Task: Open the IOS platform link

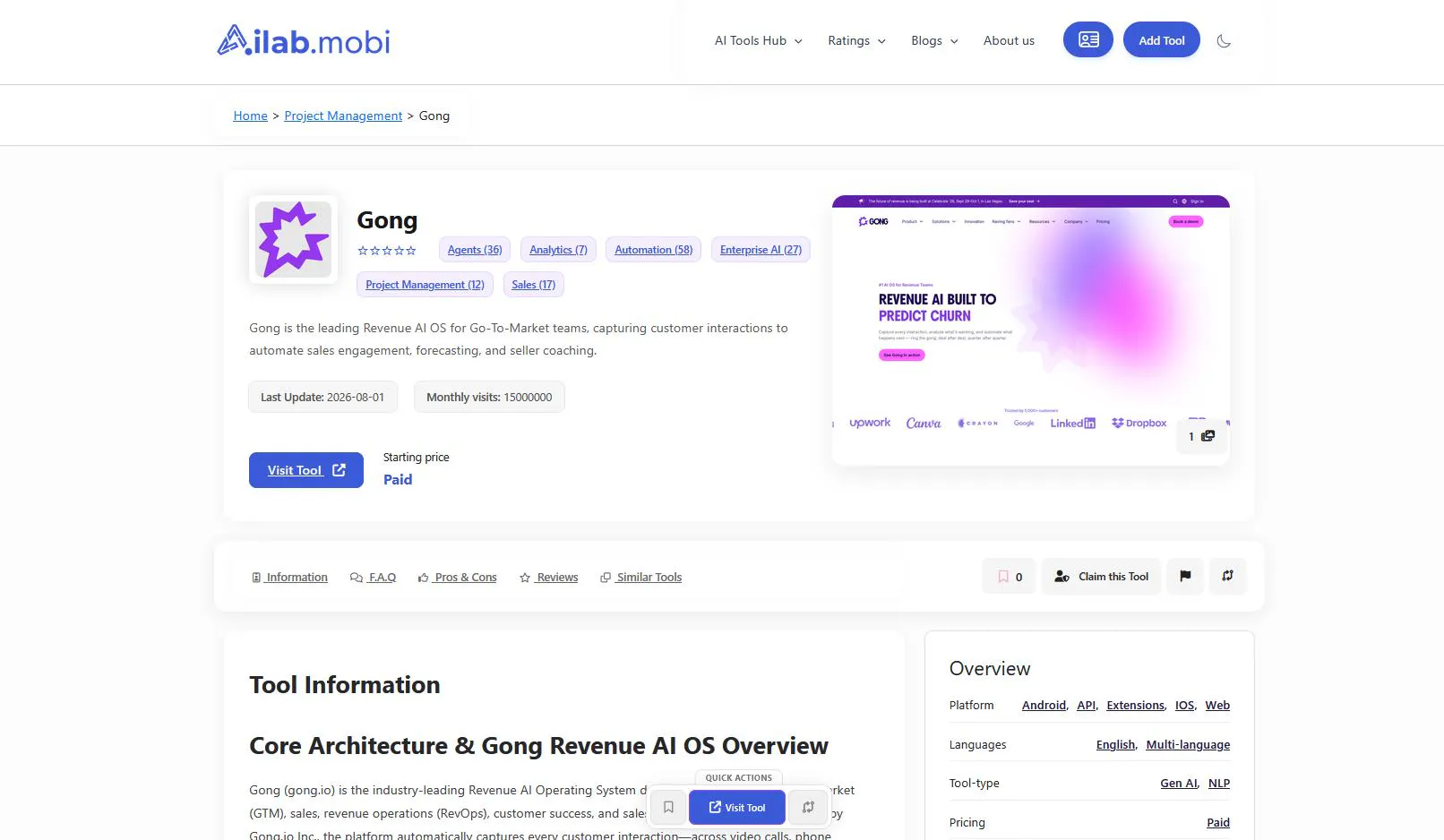Action: [1185, 706]
